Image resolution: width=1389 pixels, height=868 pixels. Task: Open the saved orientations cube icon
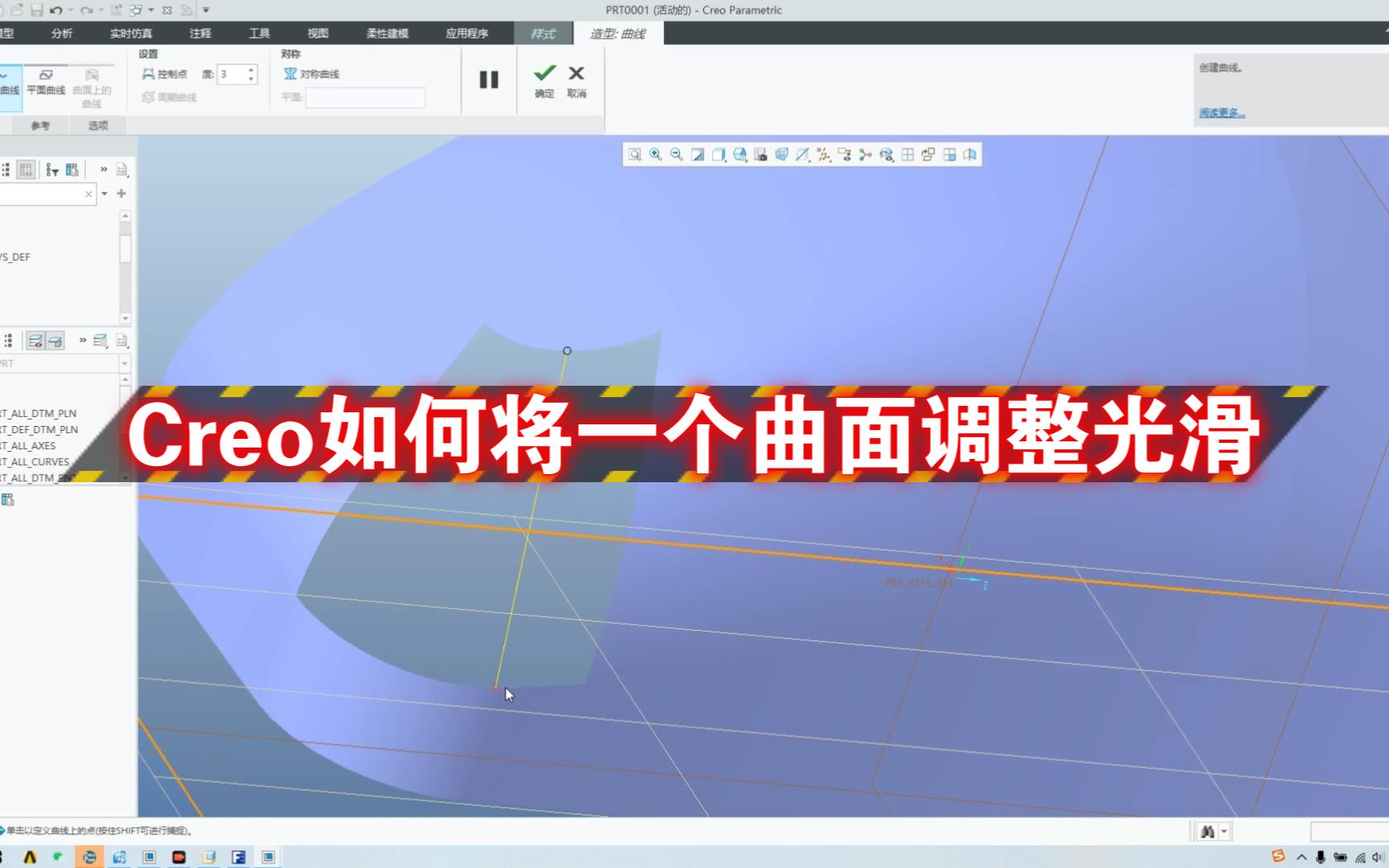(740, 155)
